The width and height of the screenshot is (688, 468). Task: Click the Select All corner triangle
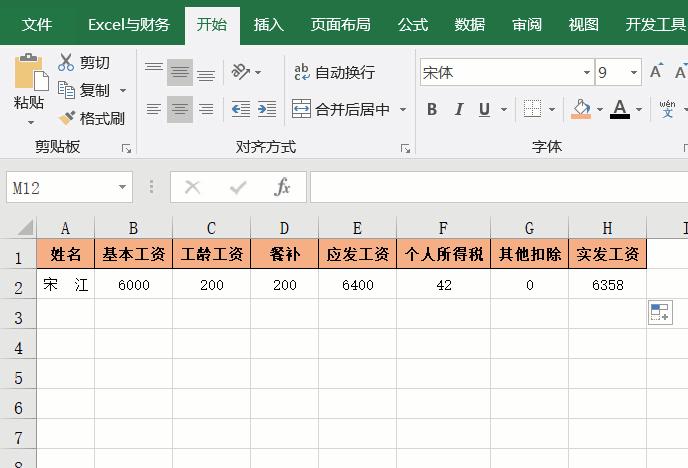(x=25, y=228)
